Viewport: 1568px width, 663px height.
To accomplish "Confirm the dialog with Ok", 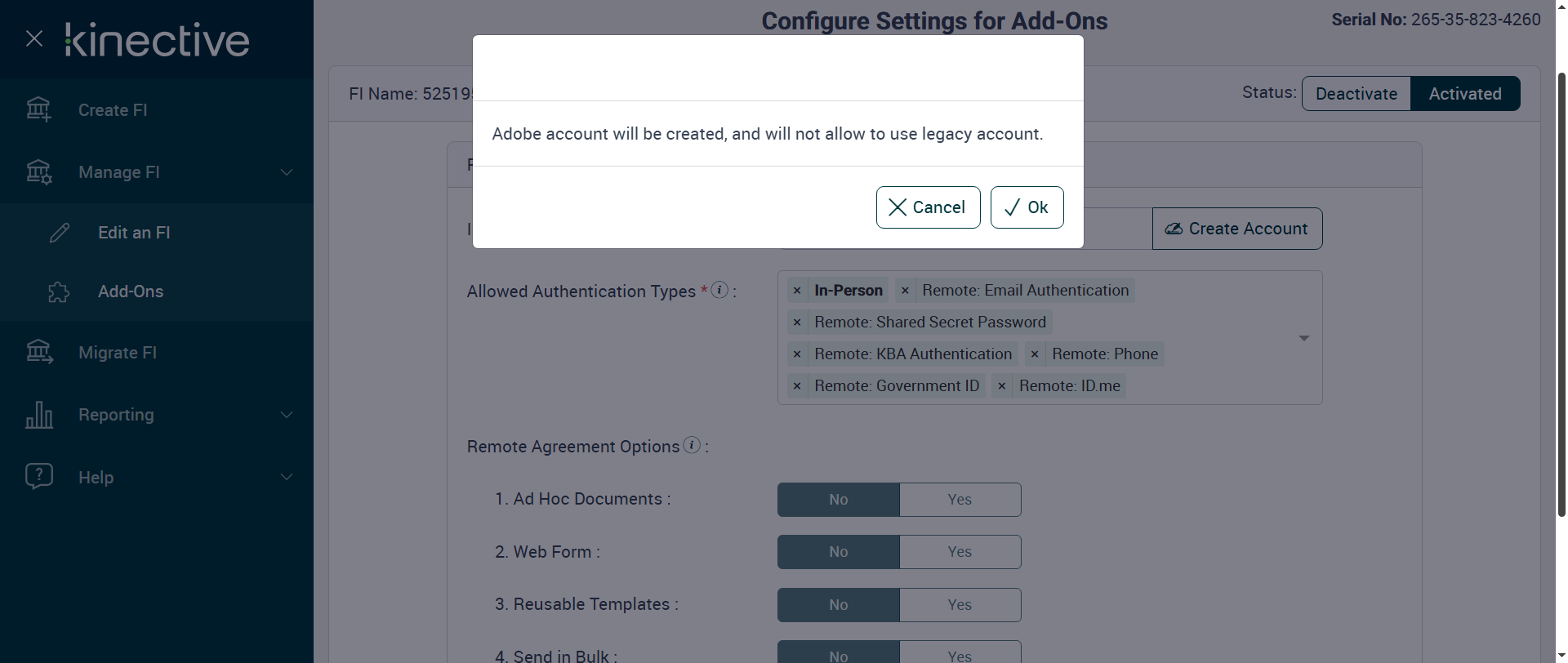I will [1027, 207].
